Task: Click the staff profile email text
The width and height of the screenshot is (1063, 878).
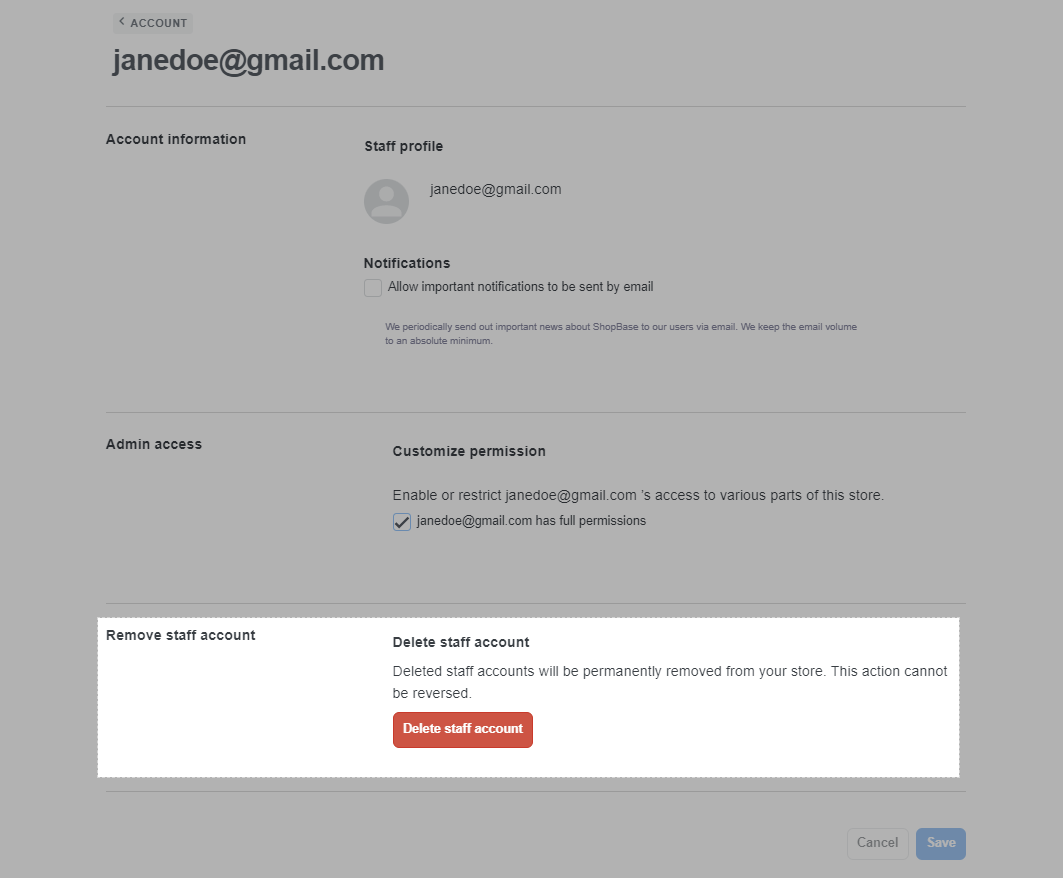Action: (496, 189)
